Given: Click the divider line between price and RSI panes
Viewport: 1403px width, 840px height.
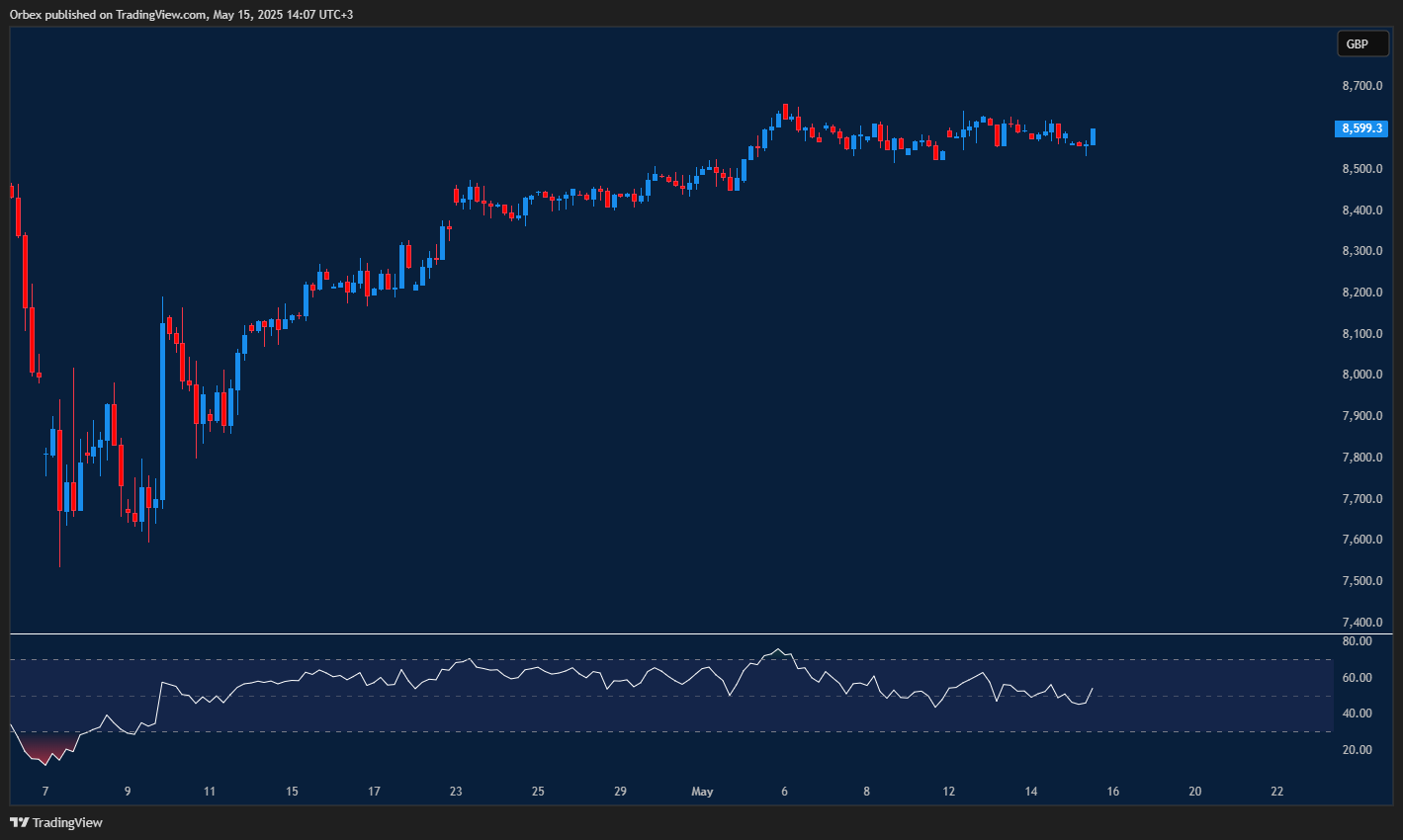Looking at the screenshot, I should click(692, 633).
